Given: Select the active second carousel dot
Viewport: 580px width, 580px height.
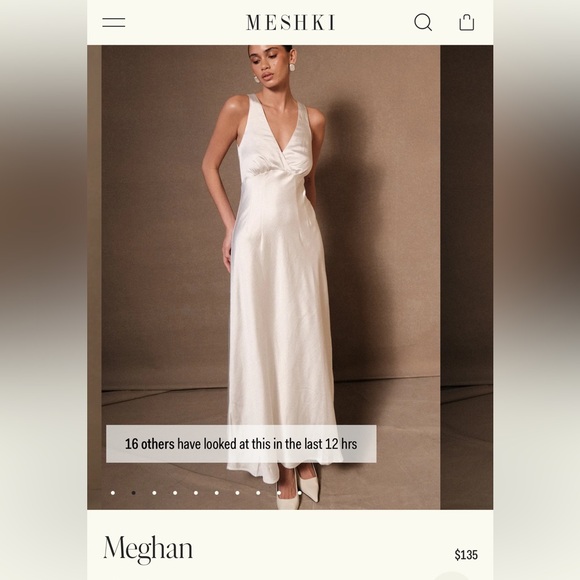Looking at the screenshot, I should click(134, 493).
